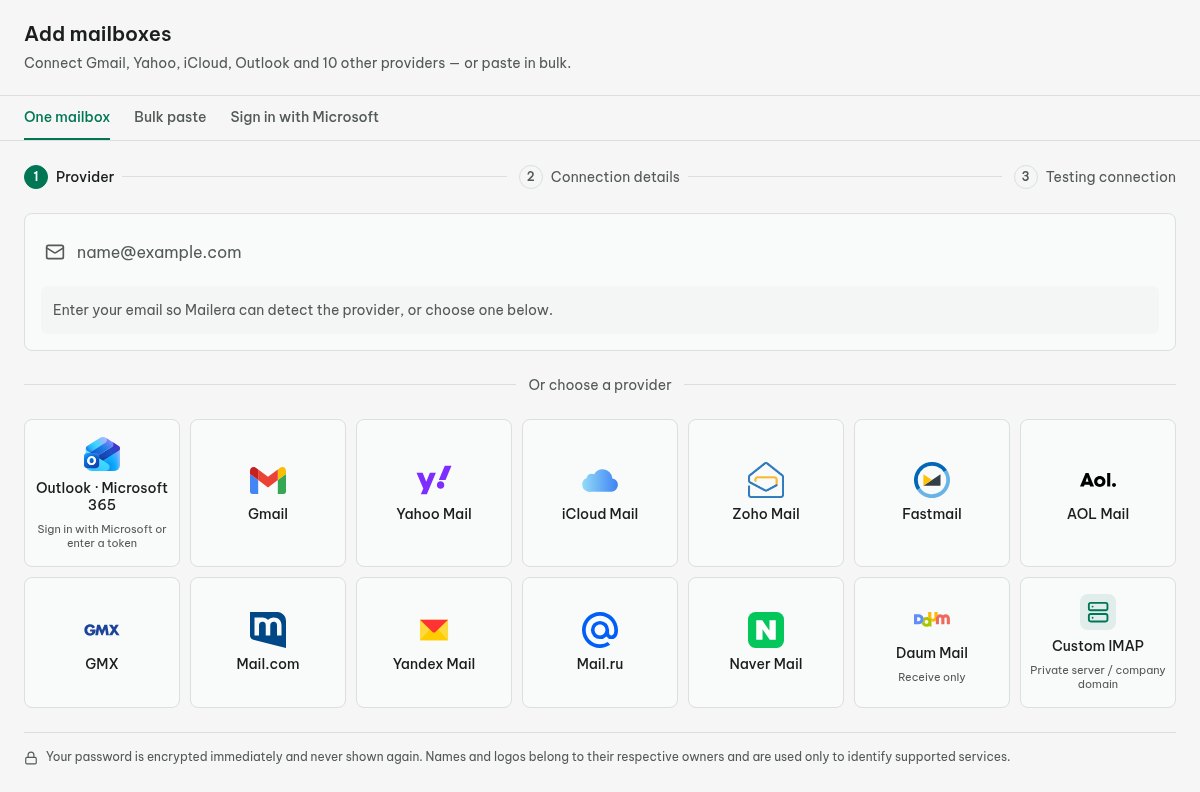
Task: Select step 3 Testing connection
Action: 1094,177
